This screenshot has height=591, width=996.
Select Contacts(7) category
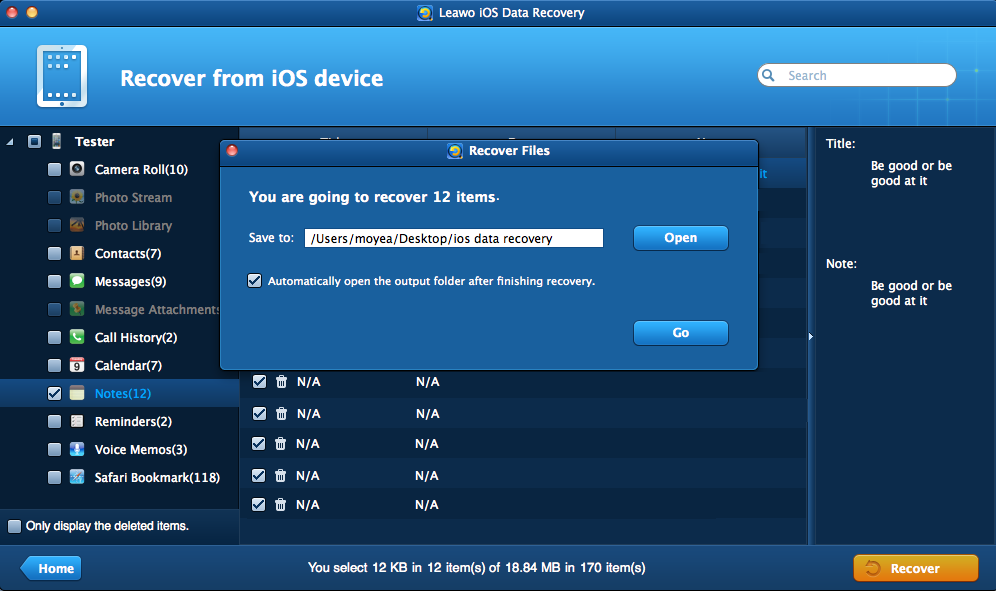click(x=128, y=254)
